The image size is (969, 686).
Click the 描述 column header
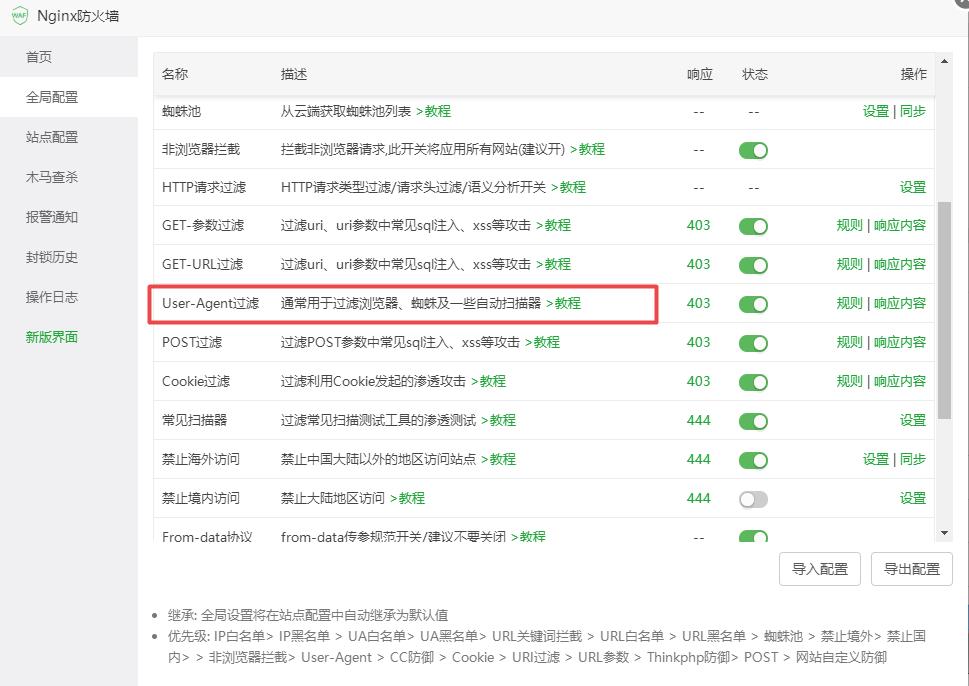[x=294, y=74]
